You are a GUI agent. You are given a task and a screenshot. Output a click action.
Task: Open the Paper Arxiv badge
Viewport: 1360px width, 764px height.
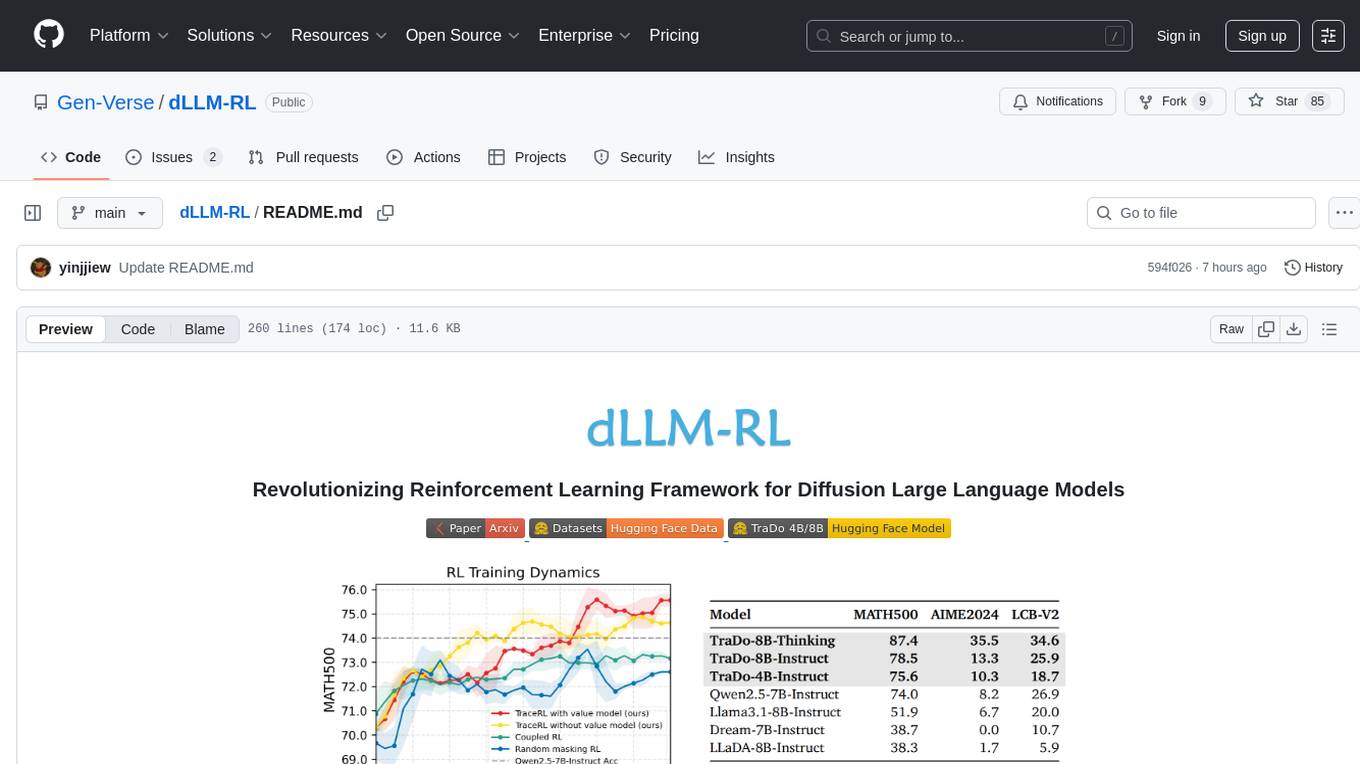[475, 528]
